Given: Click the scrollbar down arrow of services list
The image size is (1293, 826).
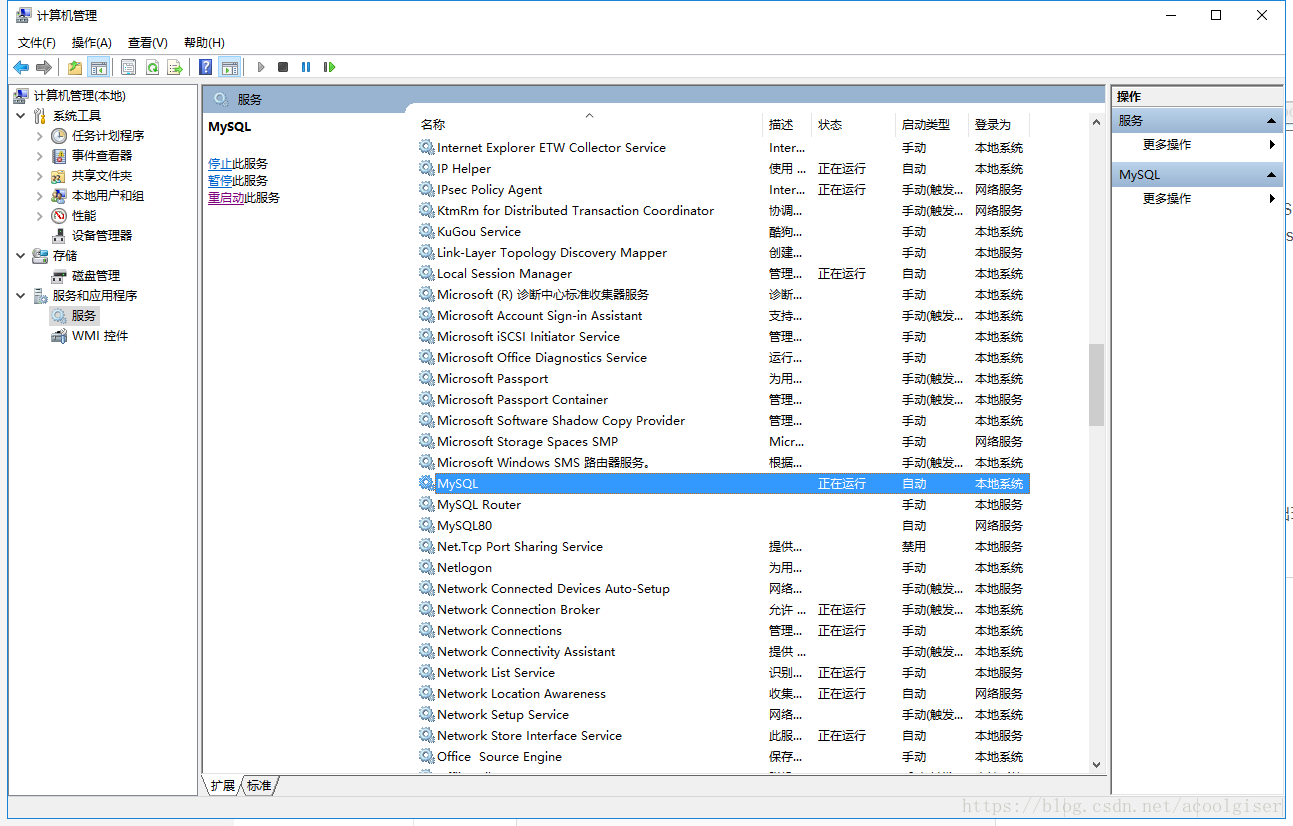Looking at the screenshot, I should (x=1096, y=764).
